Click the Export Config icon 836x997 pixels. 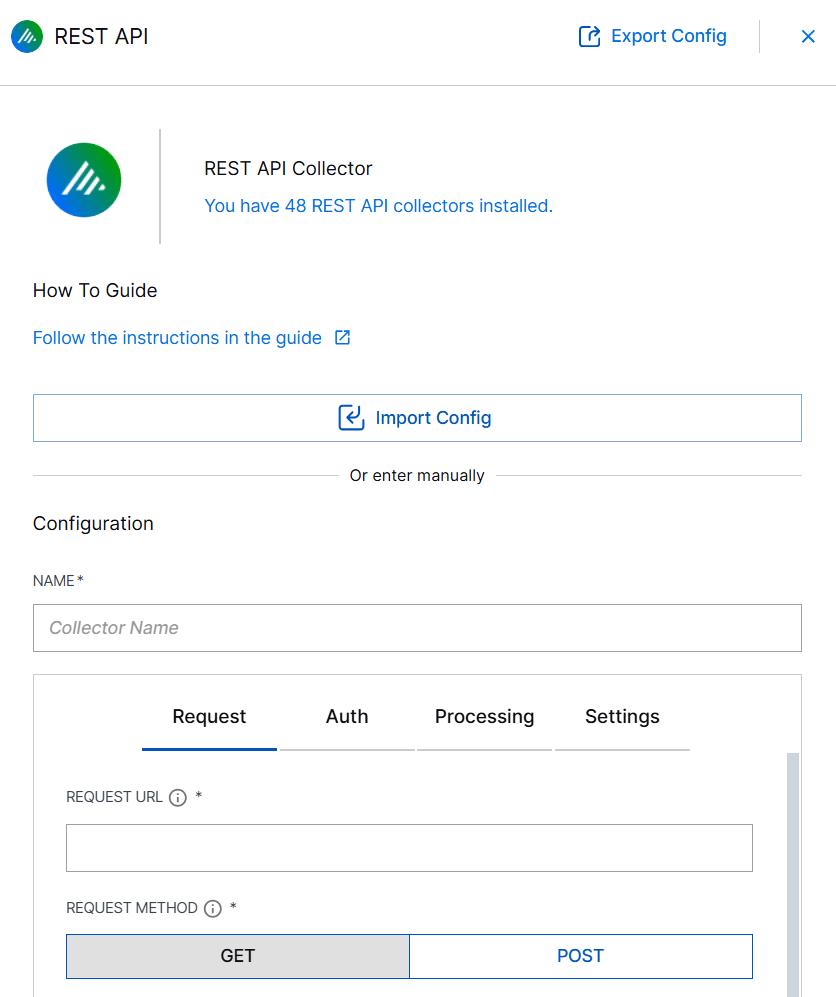589,37
